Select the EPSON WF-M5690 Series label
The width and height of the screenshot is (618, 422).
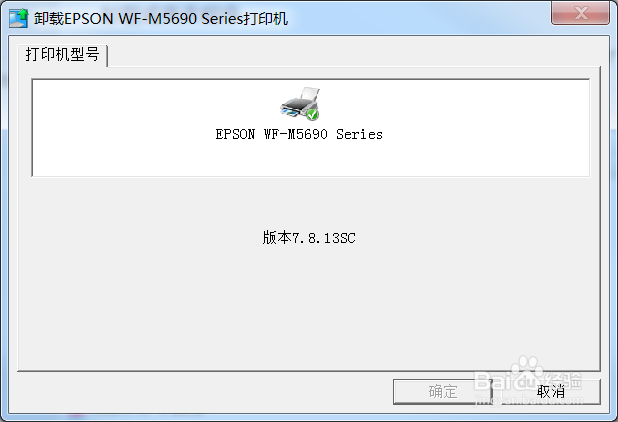pyautogui.click(x=299, y=134)
